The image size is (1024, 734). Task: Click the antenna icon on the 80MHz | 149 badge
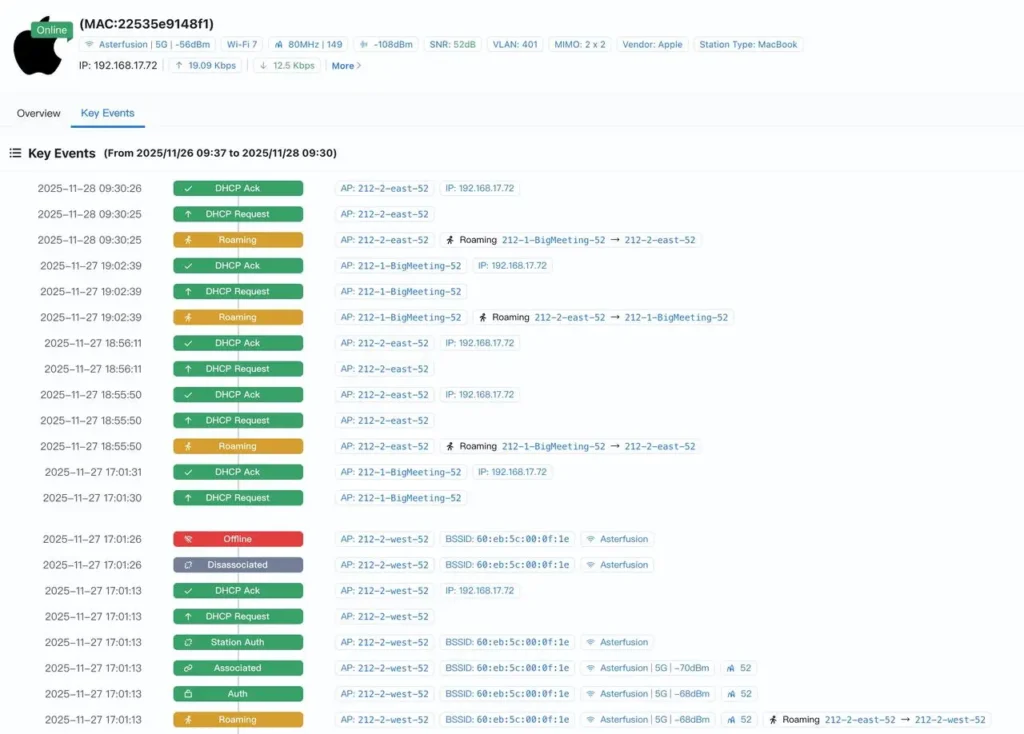(280, 42)
